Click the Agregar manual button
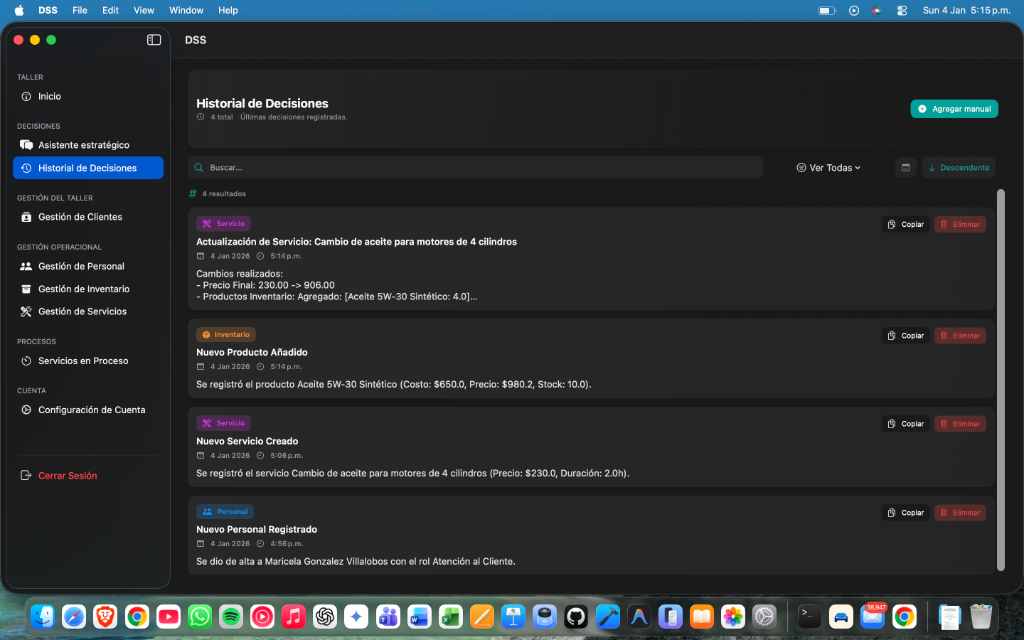 (954, 109)
